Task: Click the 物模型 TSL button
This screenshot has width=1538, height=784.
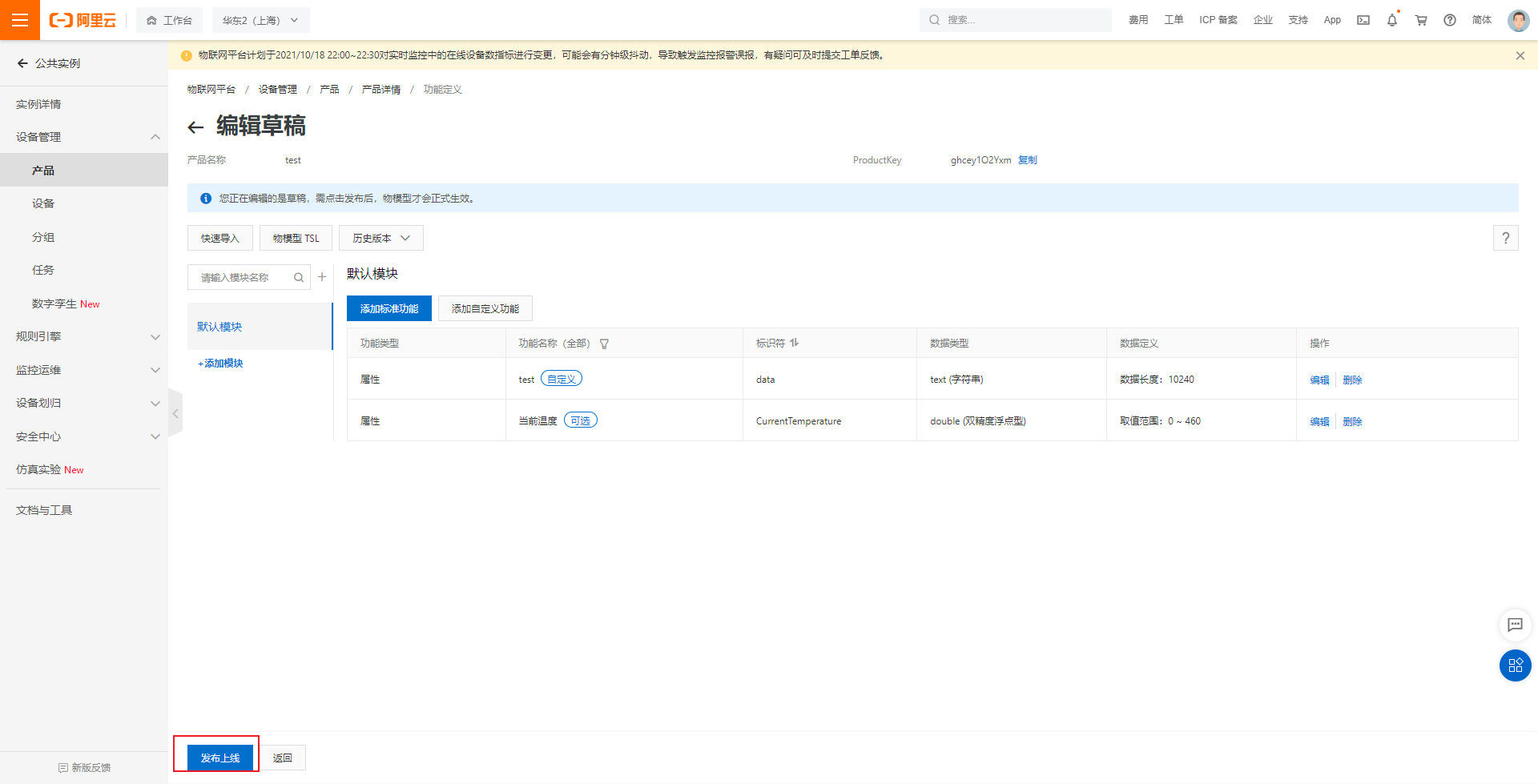Action: coord(296,238)
